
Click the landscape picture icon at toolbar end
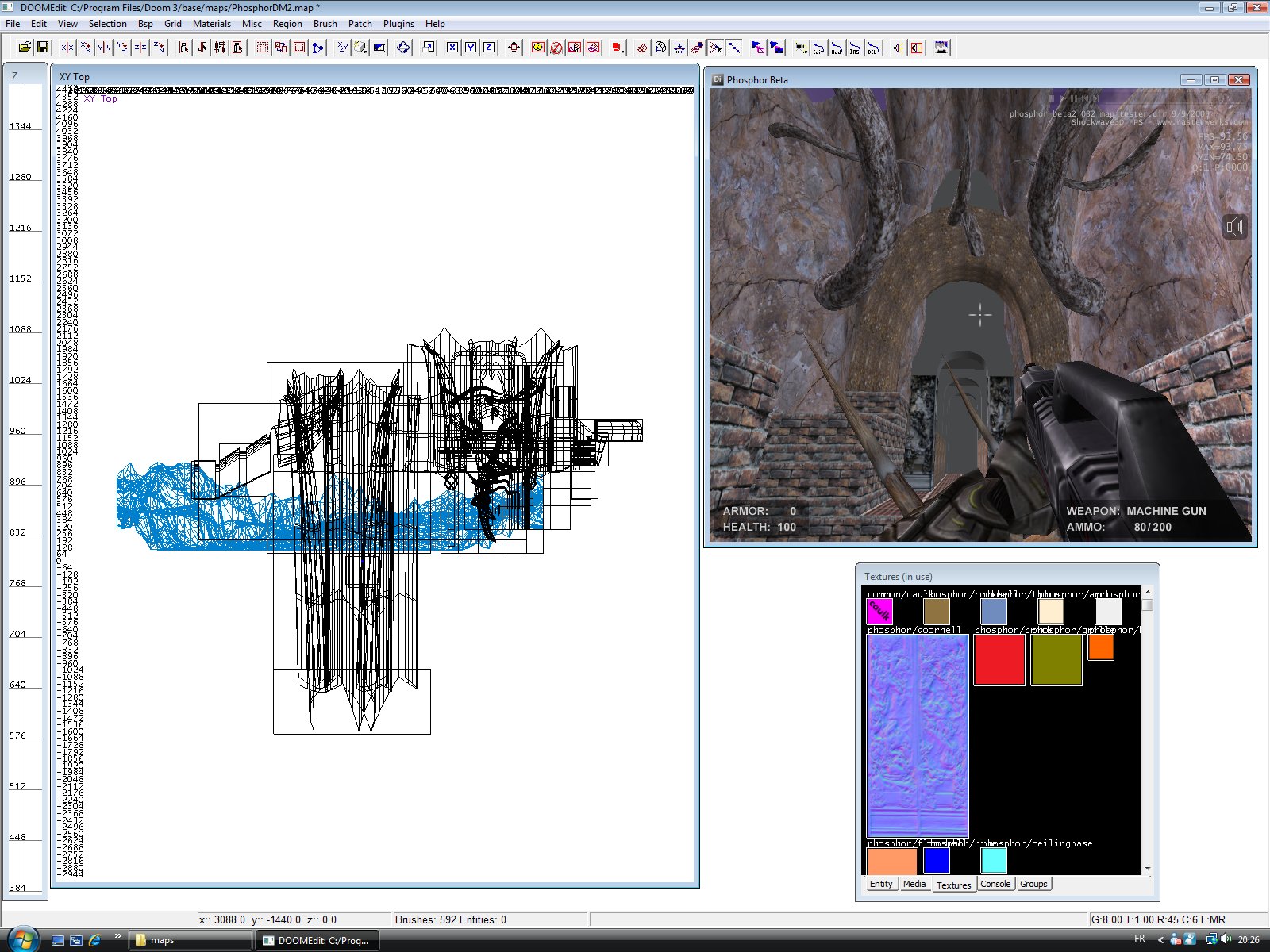(x=941, y=48)
